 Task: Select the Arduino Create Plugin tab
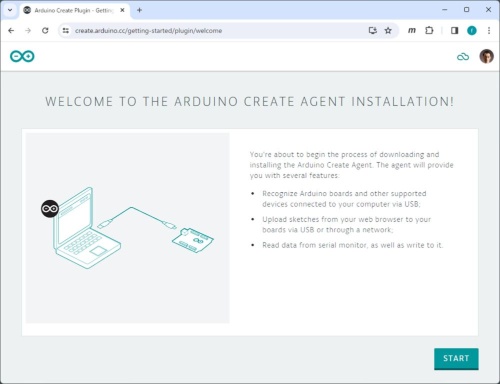(73, 10)
